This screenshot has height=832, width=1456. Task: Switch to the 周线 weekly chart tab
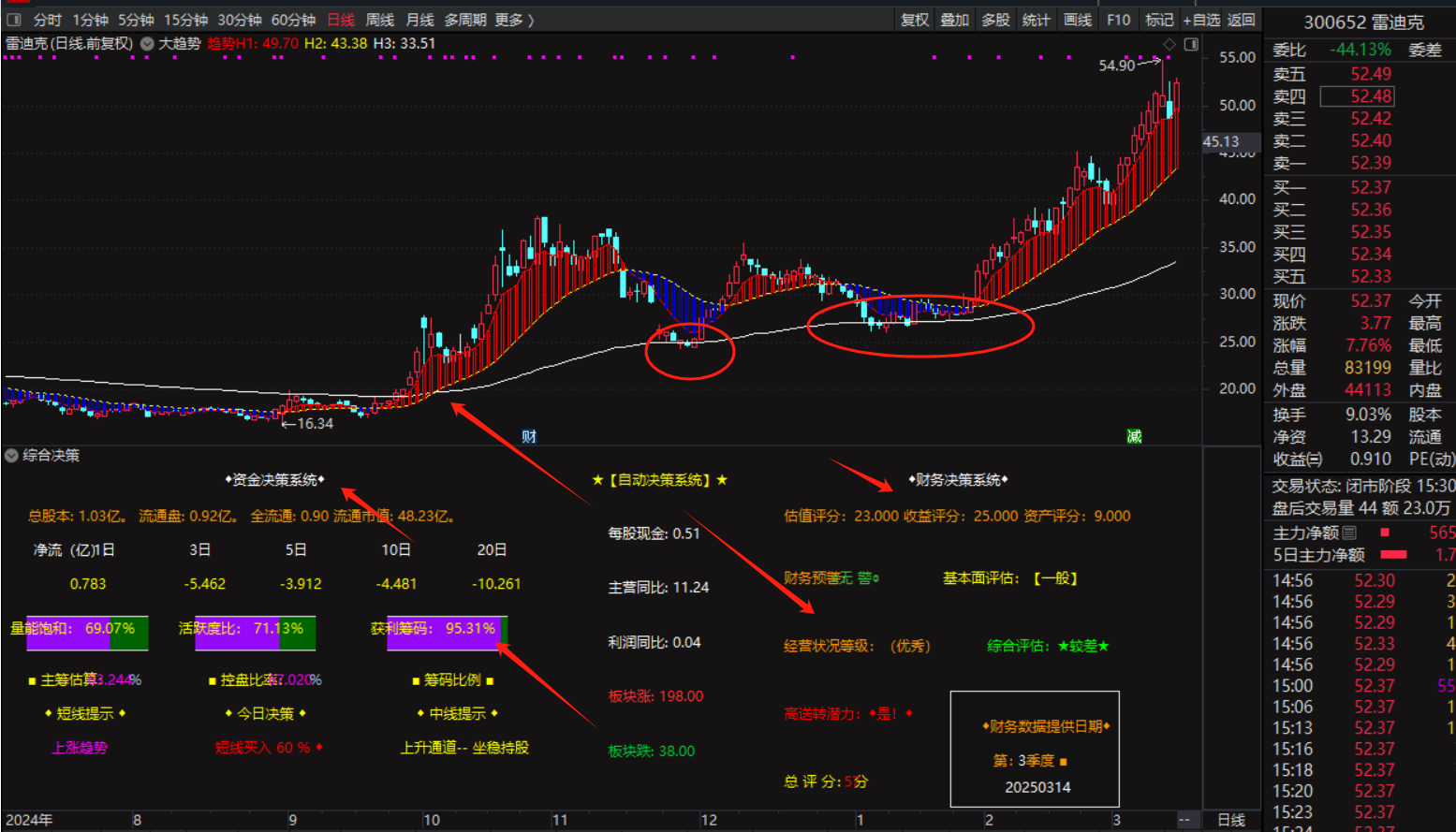pos(379,20)
